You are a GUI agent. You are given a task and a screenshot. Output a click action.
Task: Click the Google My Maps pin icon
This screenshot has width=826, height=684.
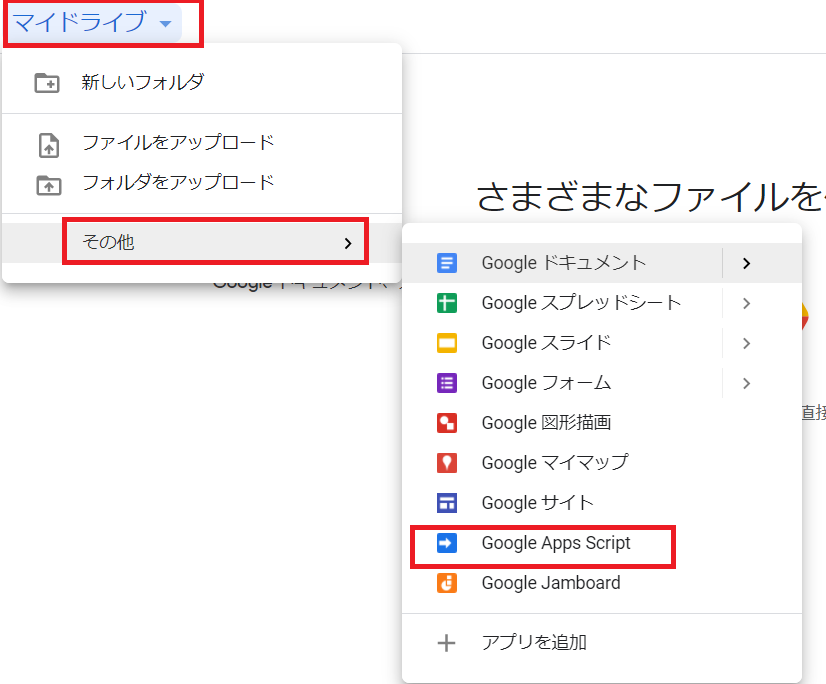click(x=447, y=463)
